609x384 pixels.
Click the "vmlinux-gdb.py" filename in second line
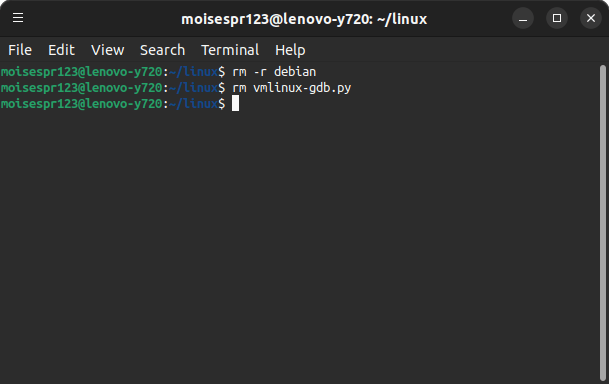(x=302, y=88)
